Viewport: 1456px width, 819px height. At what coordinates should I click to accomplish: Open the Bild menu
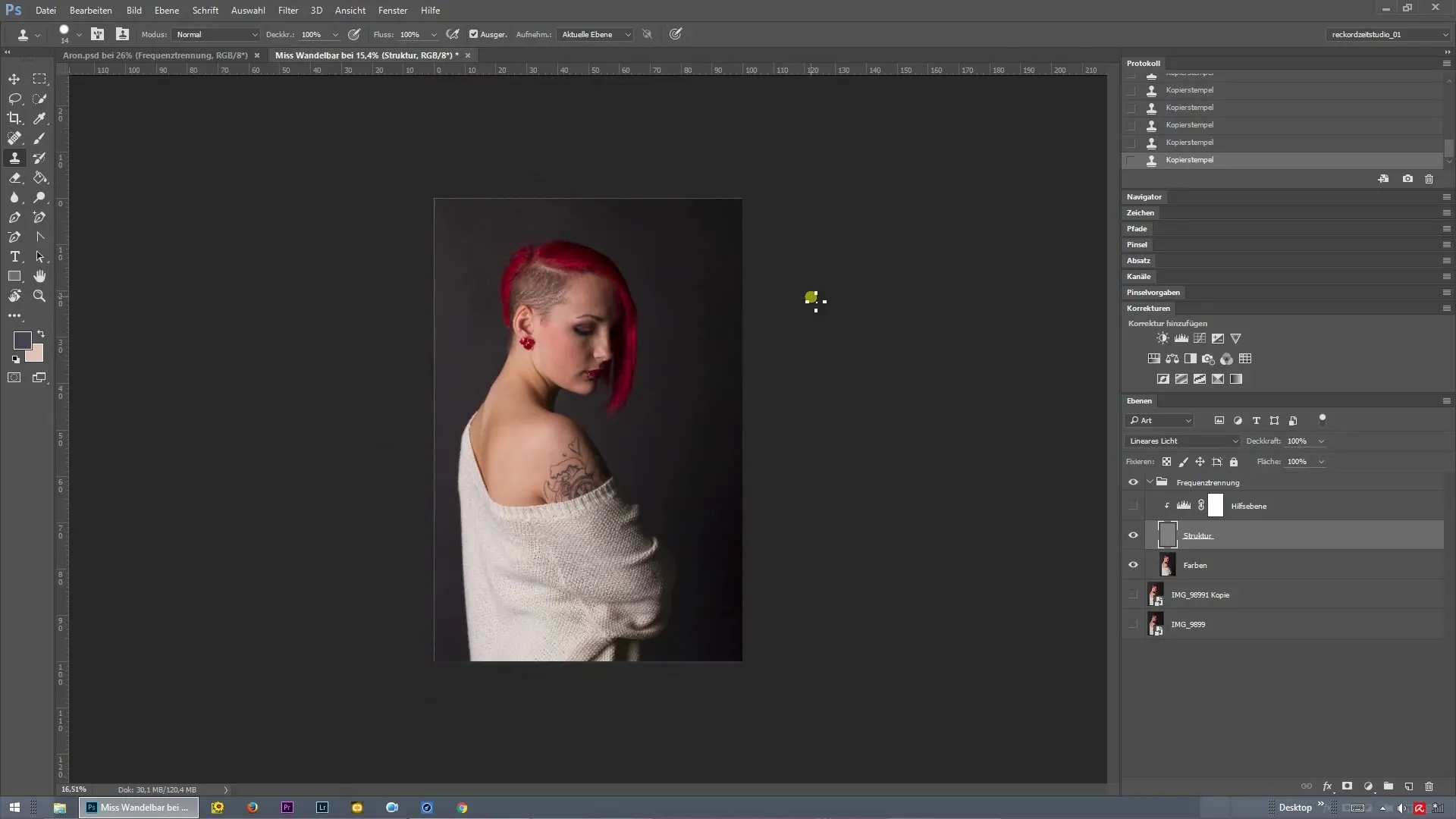(x=134, y=11)
